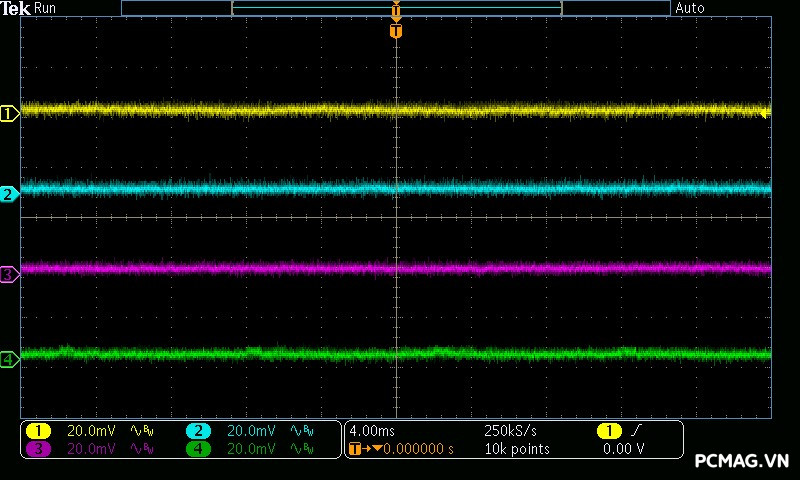Select the magenta channel 3 badge in readout
This screenshot has height=480, width=800.
coord(38,449)
